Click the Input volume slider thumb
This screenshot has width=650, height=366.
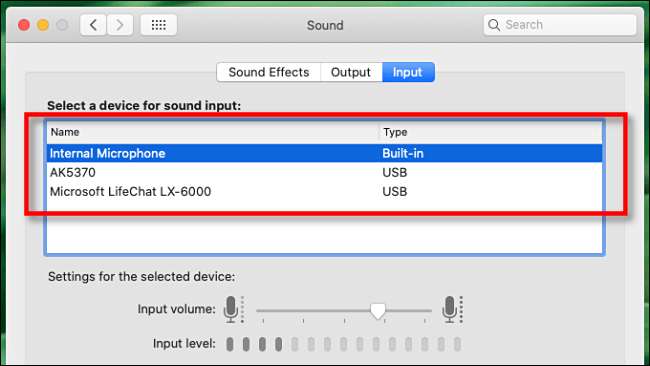pyautogui.click(x=378, y=311)
